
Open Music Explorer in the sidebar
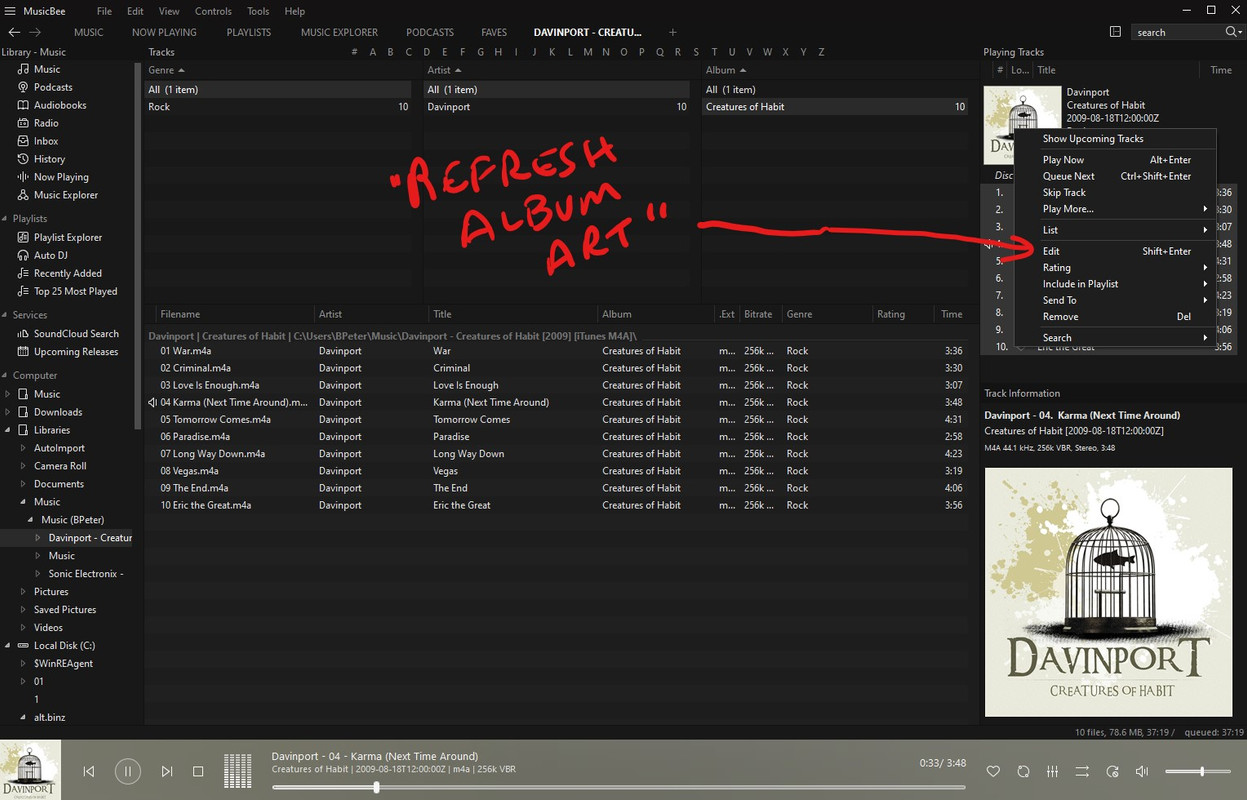[66, 195]
